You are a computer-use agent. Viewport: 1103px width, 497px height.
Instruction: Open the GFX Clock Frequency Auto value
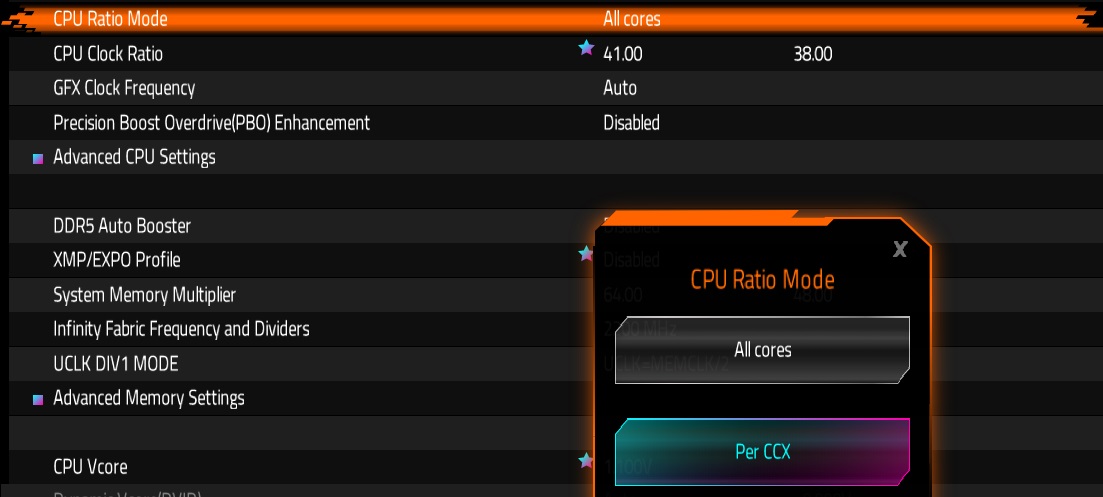[620, 88]
